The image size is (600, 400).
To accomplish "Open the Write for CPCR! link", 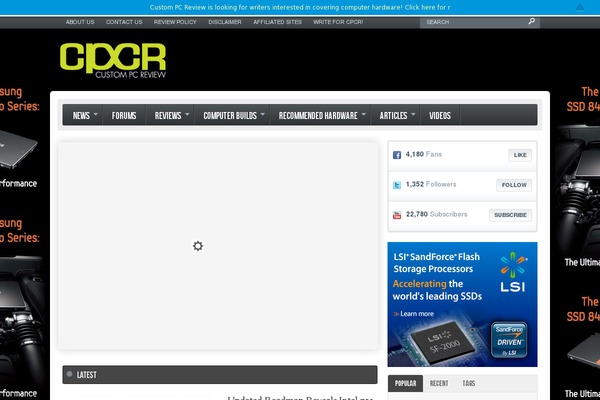I will [338, 22].
